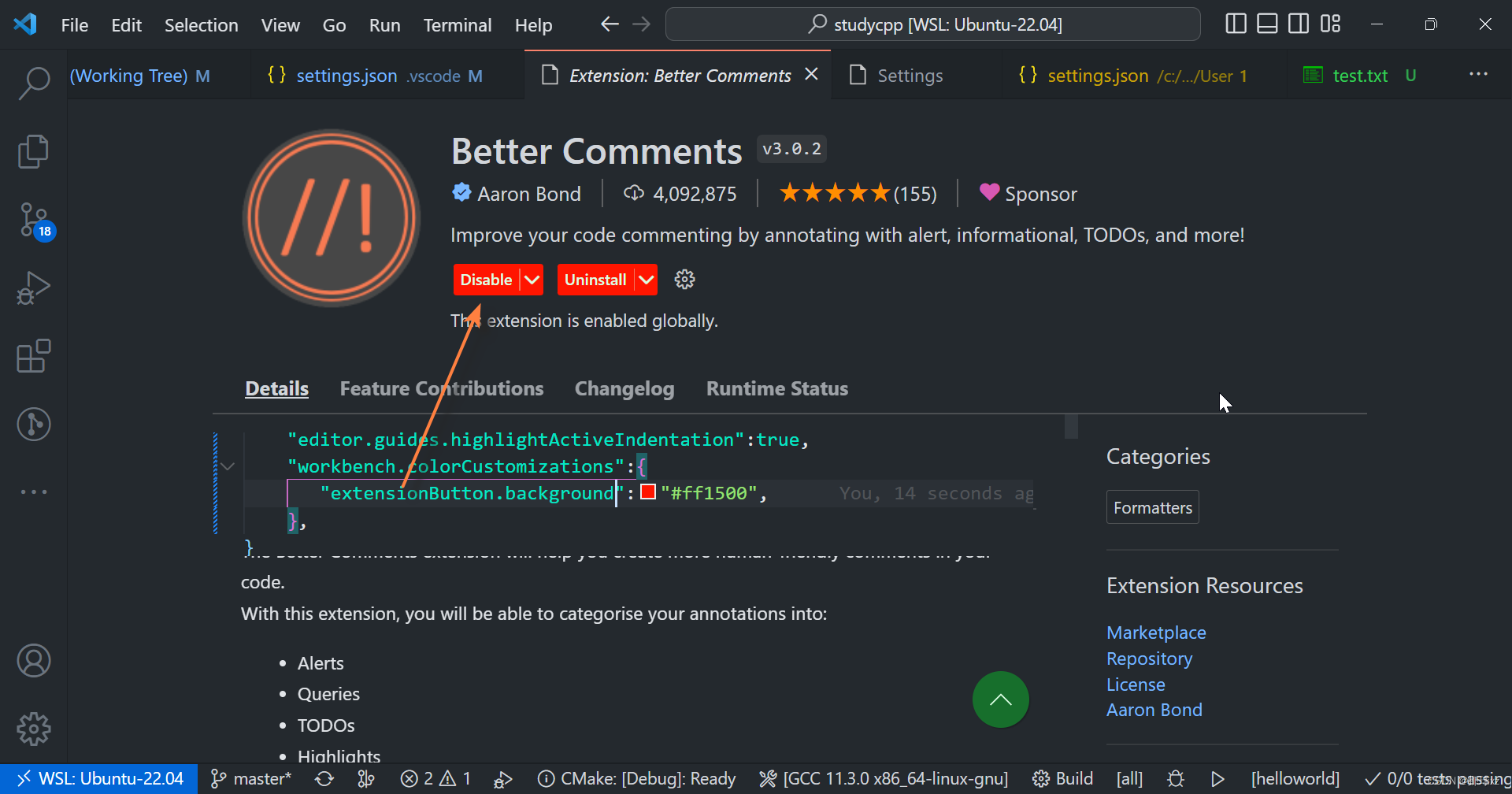Click the Sponsor heart link

click(x=1028, y=193)
